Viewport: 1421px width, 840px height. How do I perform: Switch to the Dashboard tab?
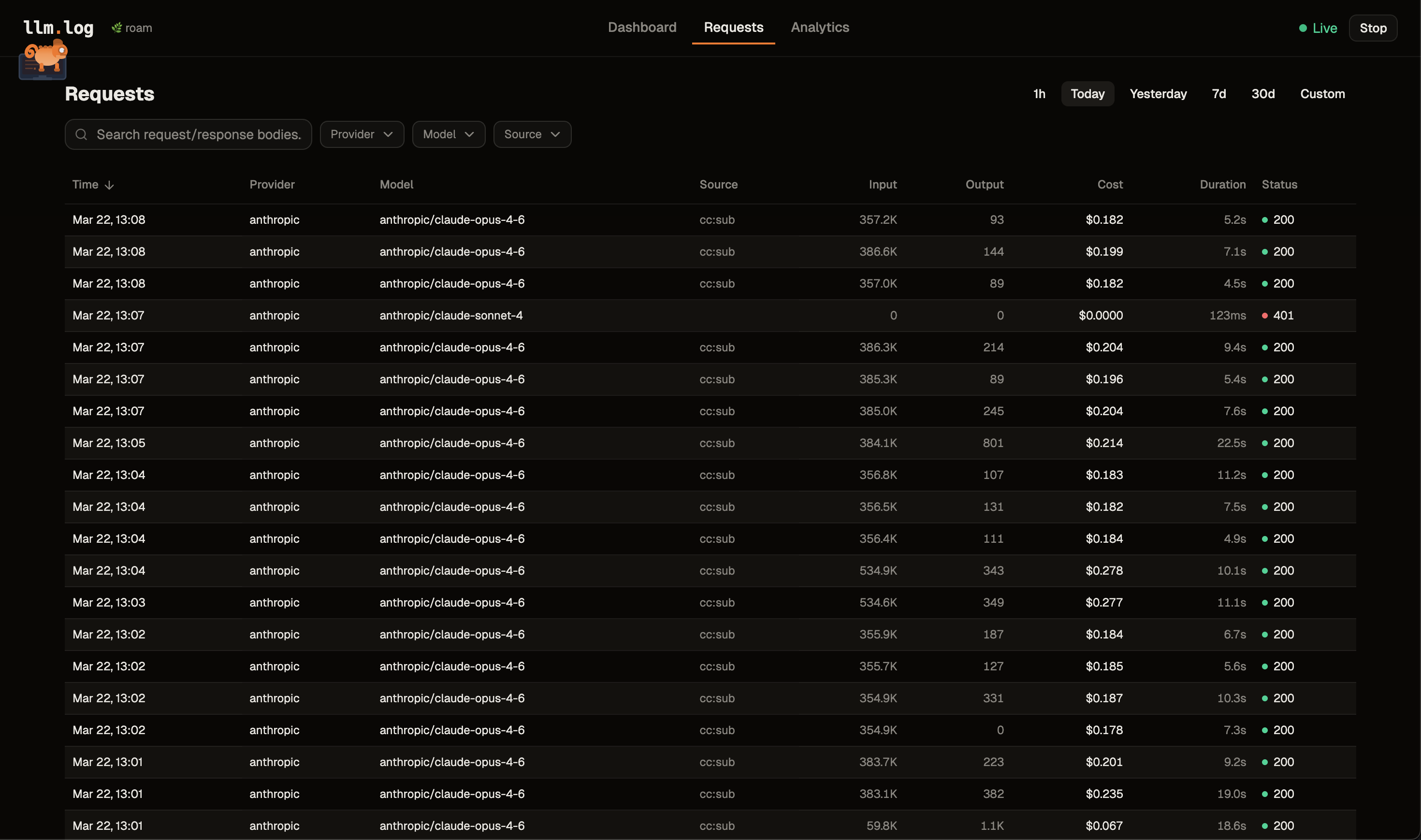(x=642, y=27)
